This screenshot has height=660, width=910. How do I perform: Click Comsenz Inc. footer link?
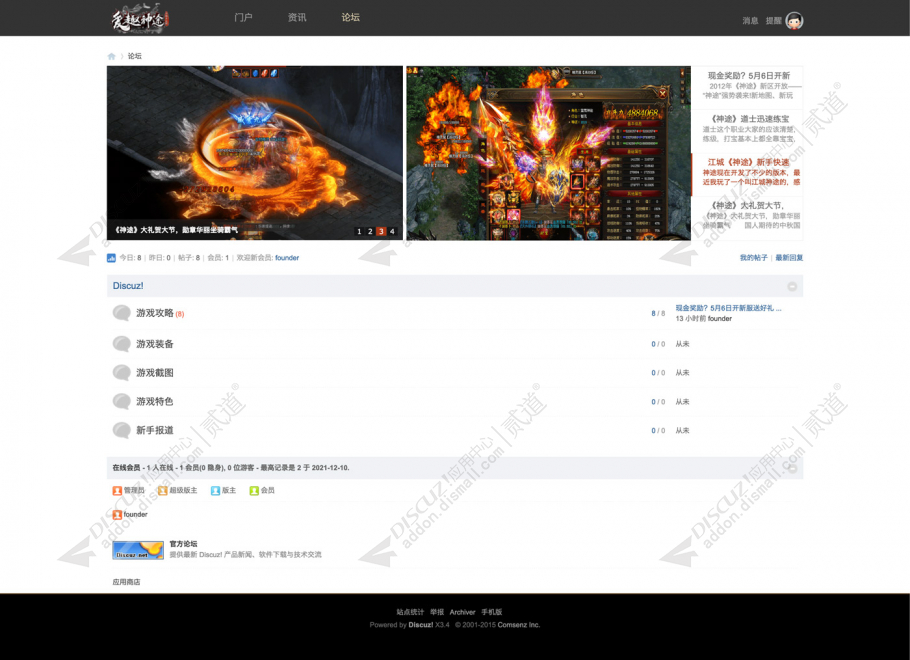[x=519, y=625]
